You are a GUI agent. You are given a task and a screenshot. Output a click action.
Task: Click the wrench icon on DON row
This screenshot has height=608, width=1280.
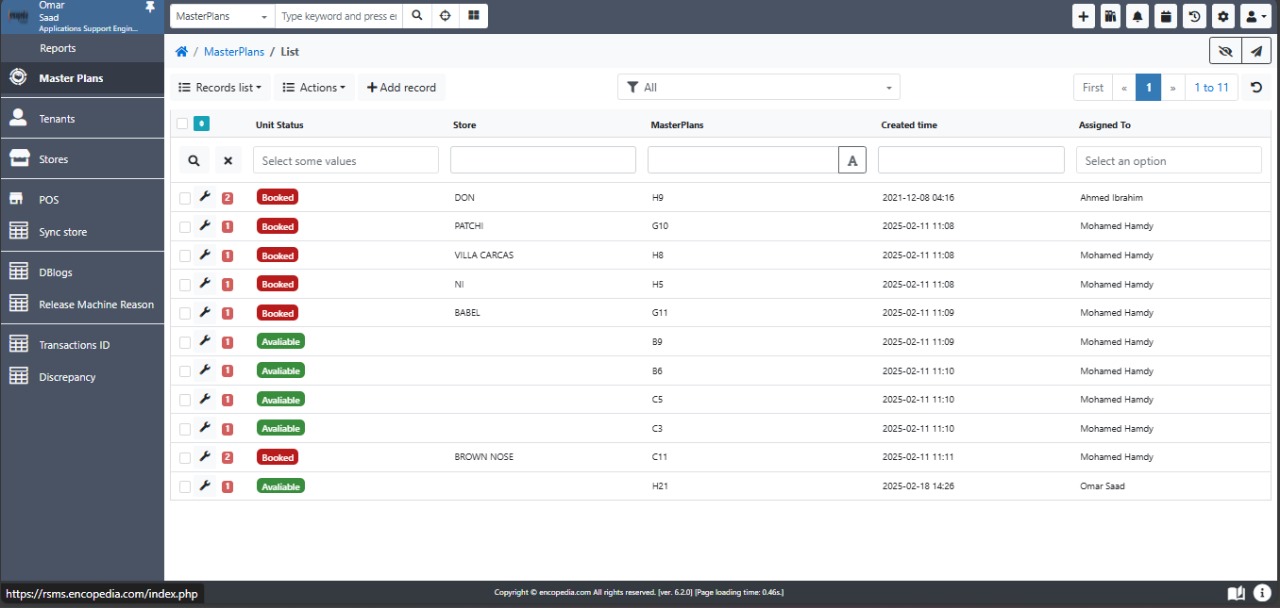tap(205, 197)
